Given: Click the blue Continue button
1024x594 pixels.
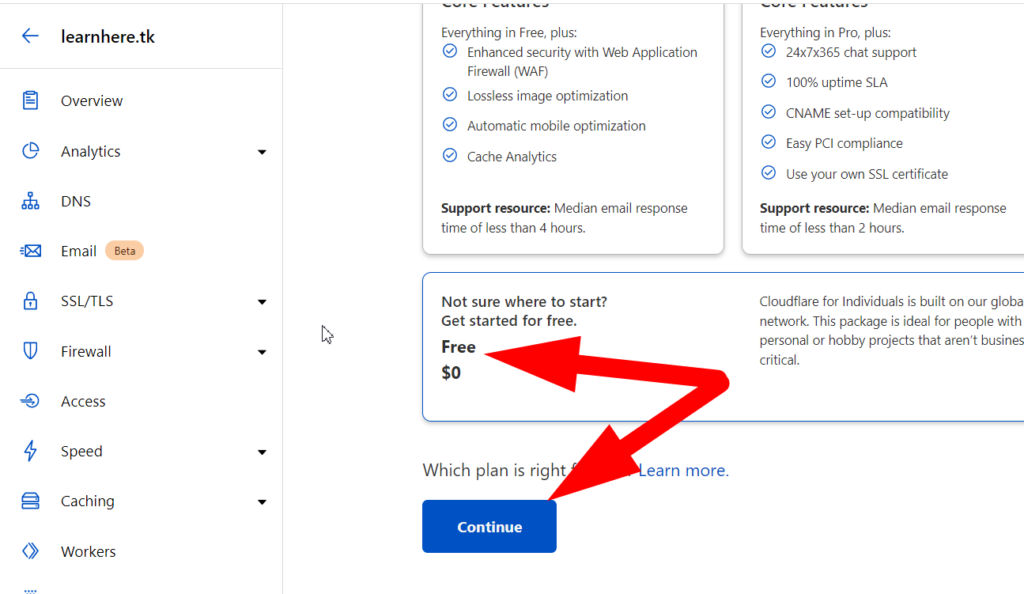Looking at the screenshot, I should click(x=489, y=526).
